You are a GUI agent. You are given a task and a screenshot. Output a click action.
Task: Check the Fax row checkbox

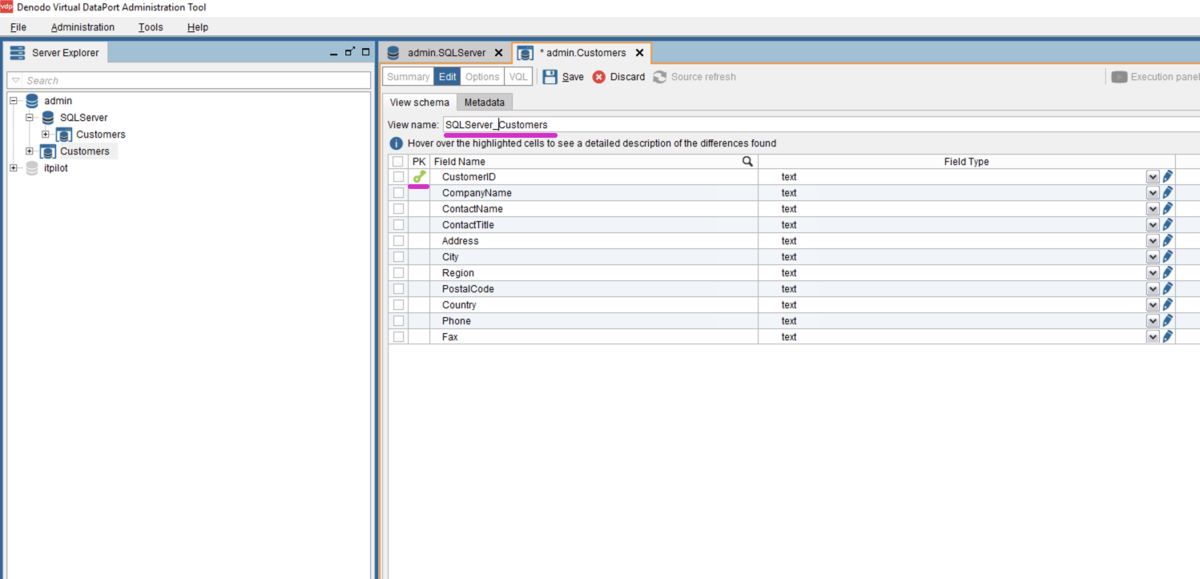pyautogui.click(x=398, y=337)
